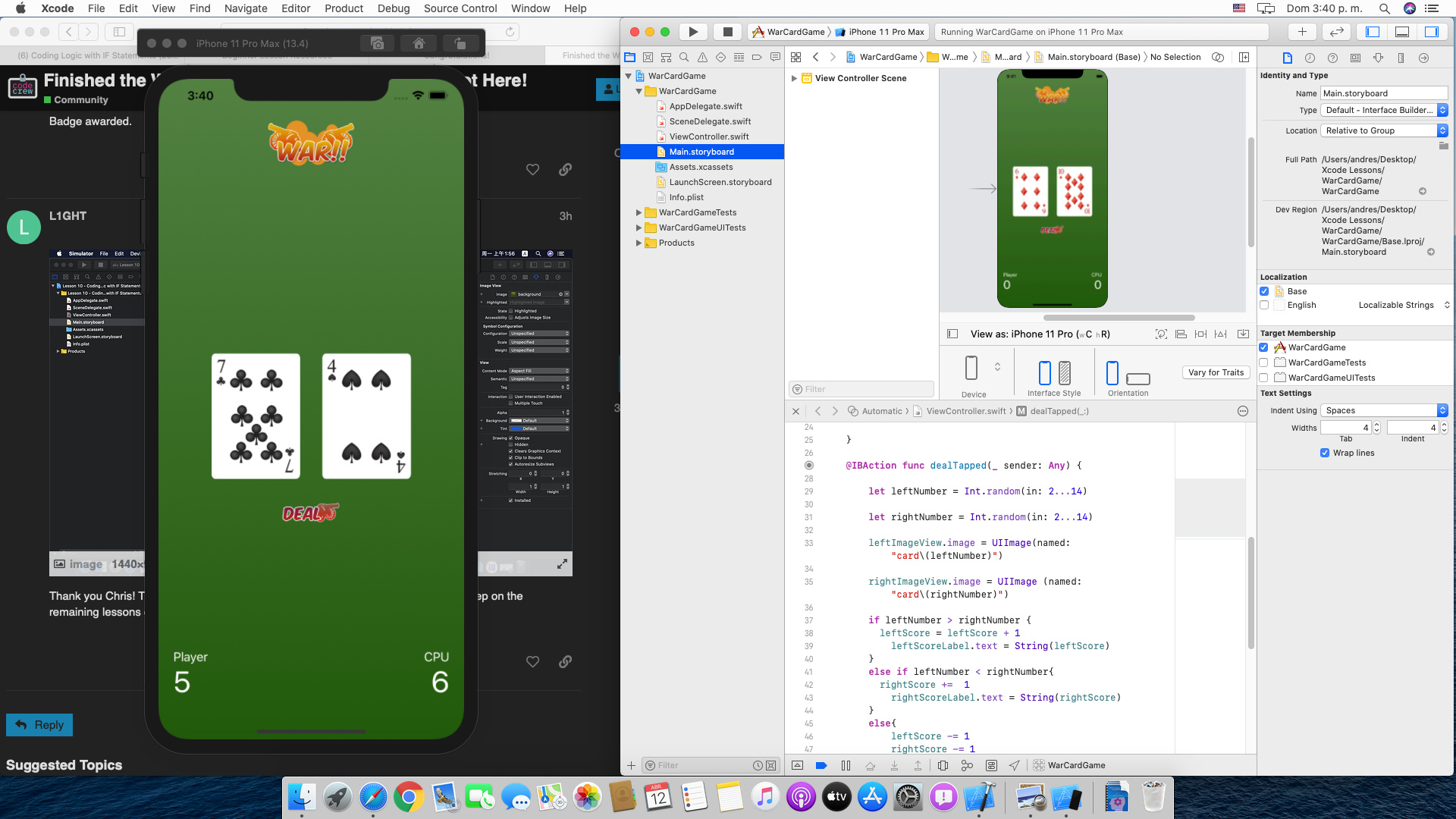
Task: Check WarCardGameTests target membership
Action: point(1264,362)
